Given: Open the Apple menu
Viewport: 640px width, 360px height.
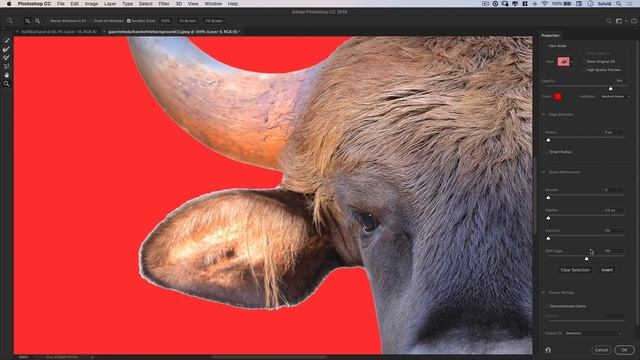Looking at the screenshot, I should tap(9, 4).
